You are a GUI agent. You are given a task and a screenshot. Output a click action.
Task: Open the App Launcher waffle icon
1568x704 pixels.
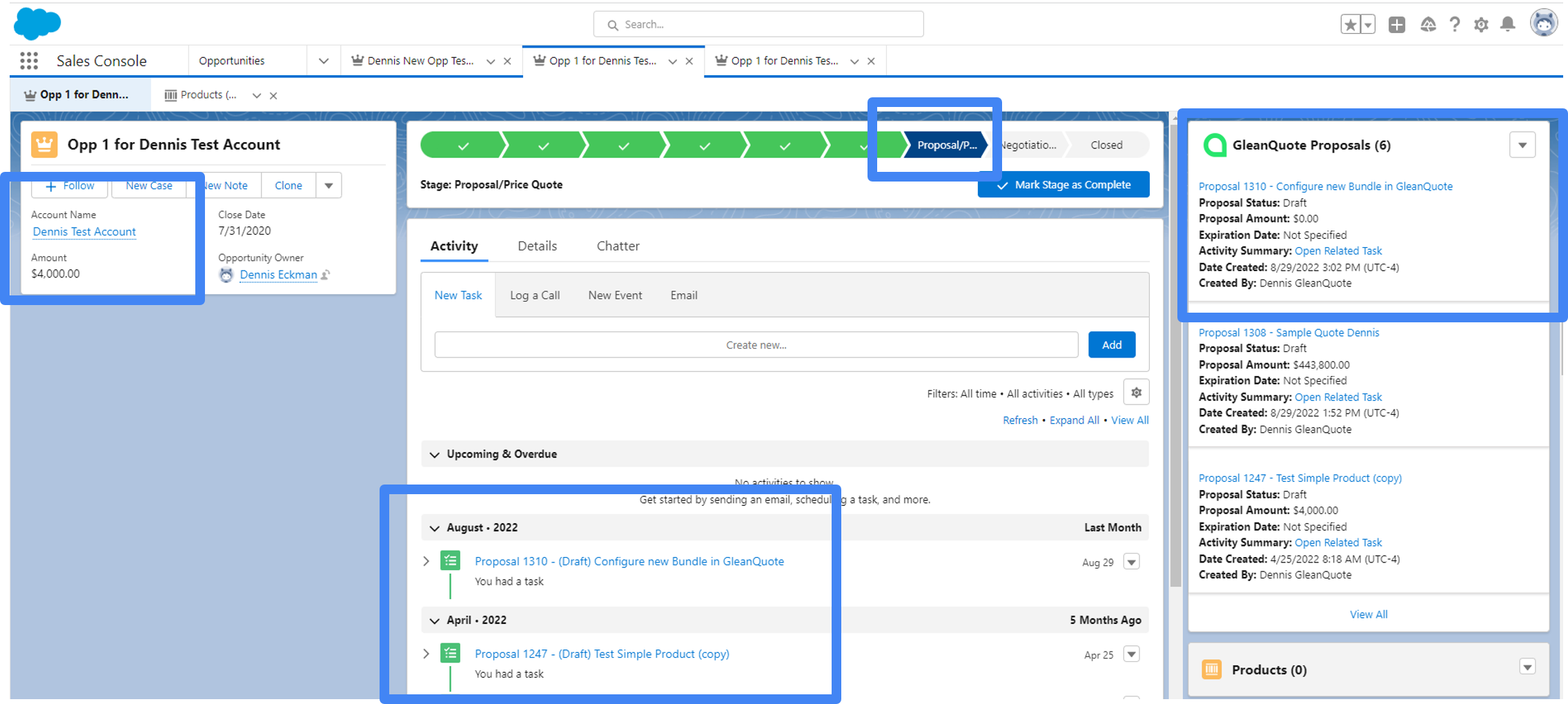click(x=29, y=61)
